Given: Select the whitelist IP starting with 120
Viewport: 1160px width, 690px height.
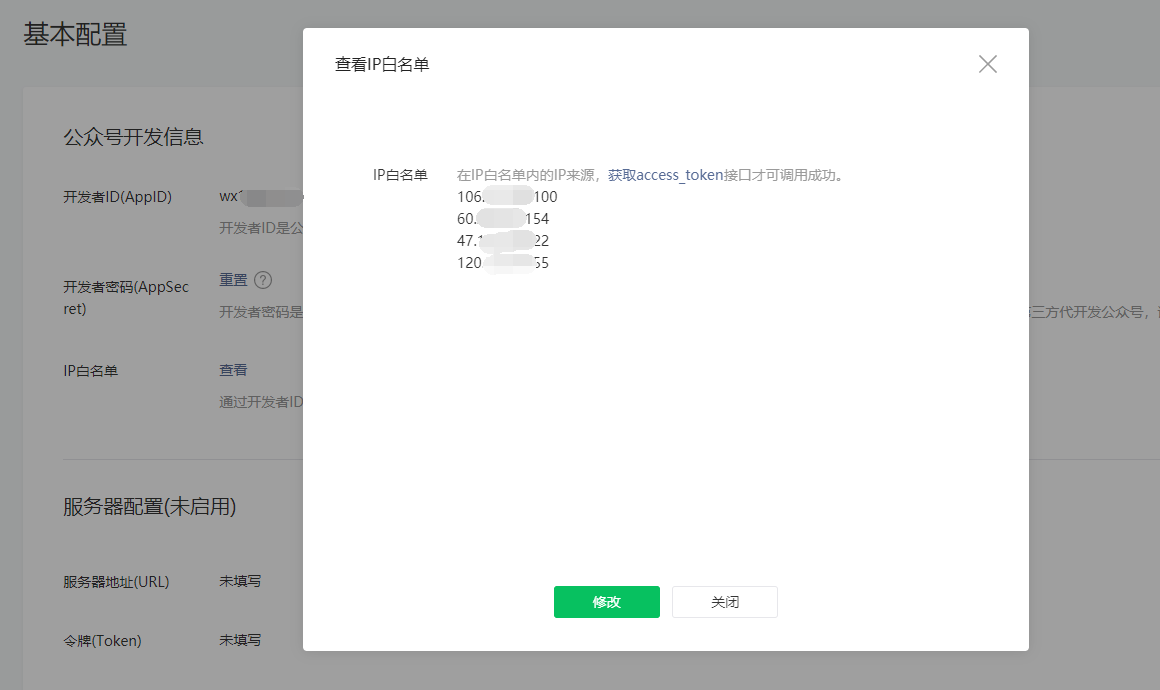Looking at the screenshot, I should tap(503, 263).
